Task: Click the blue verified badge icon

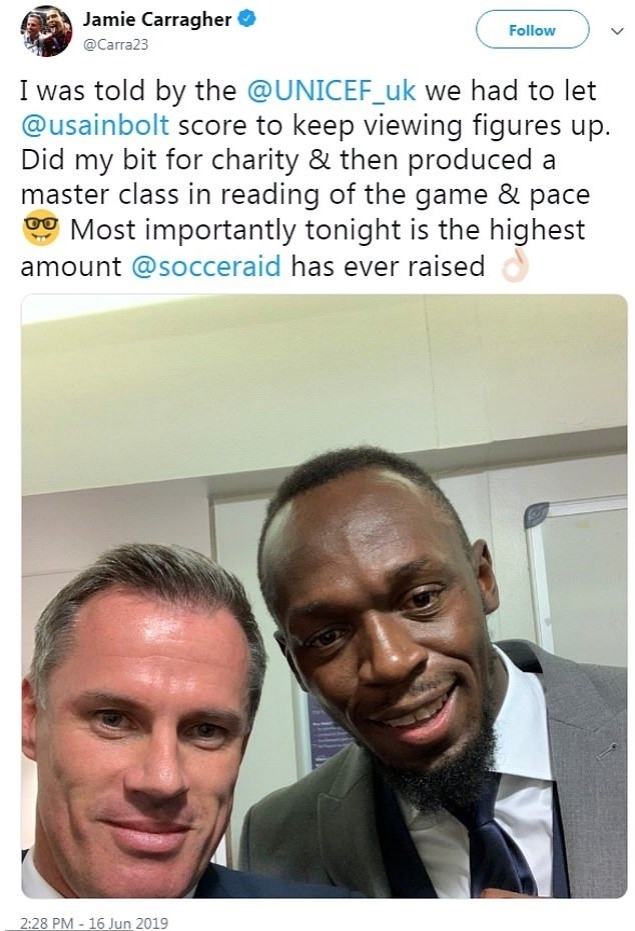Action: pyautogui.click(x=247, y=19)
